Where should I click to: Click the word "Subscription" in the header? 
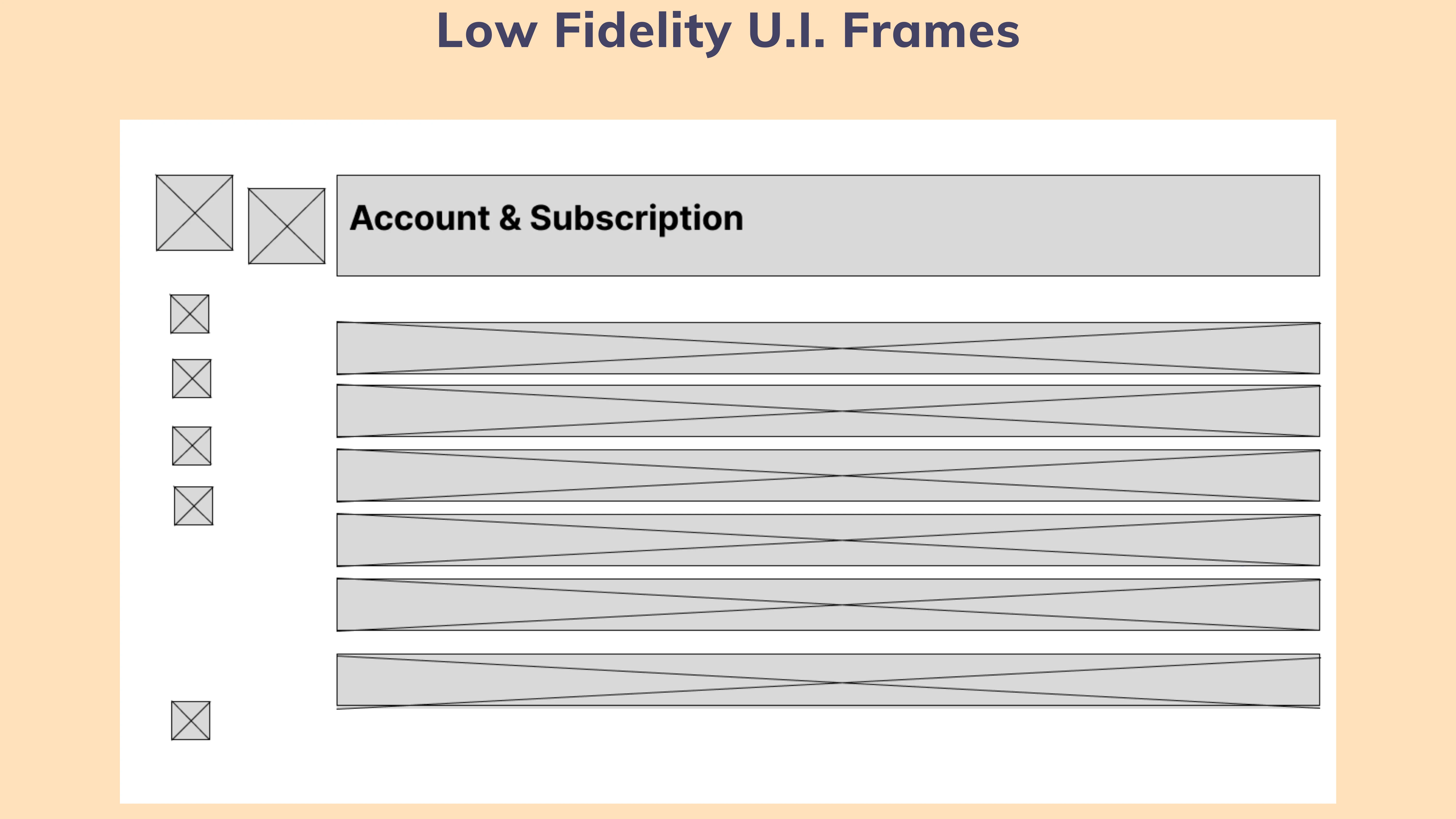pos(637,218)
